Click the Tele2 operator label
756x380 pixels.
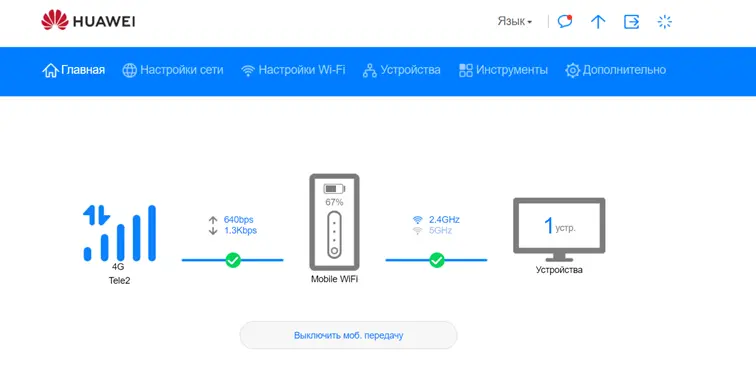[x=119, y=280]
